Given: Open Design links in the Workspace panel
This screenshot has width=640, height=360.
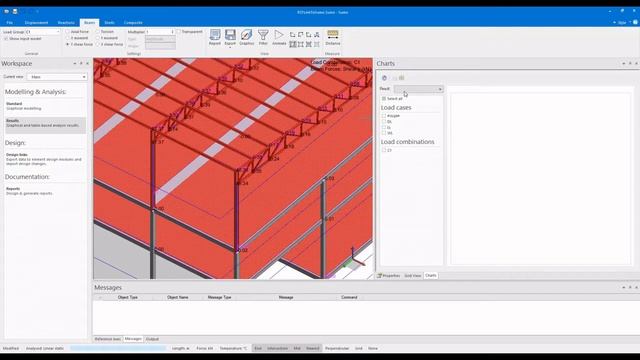Looking at the screenshot, I should (45, 159).
